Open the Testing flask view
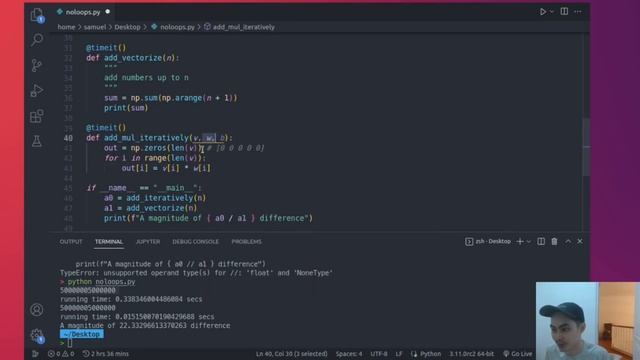The width and height of the screenshot is (640, 360). tap(37, 141)
